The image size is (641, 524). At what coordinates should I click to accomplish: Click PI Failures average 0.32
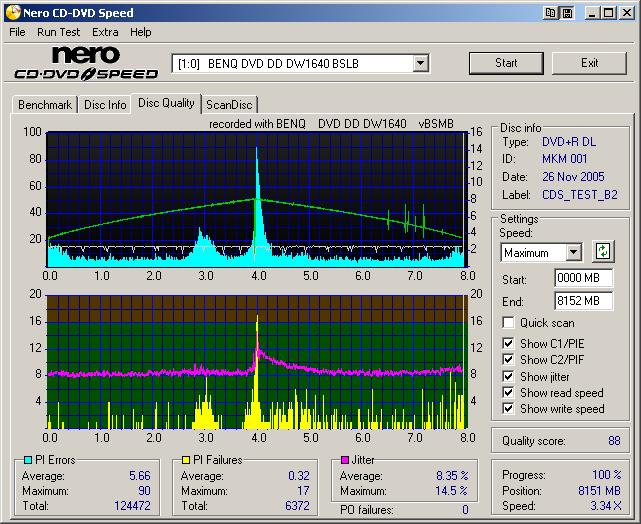tap(299, 476)
